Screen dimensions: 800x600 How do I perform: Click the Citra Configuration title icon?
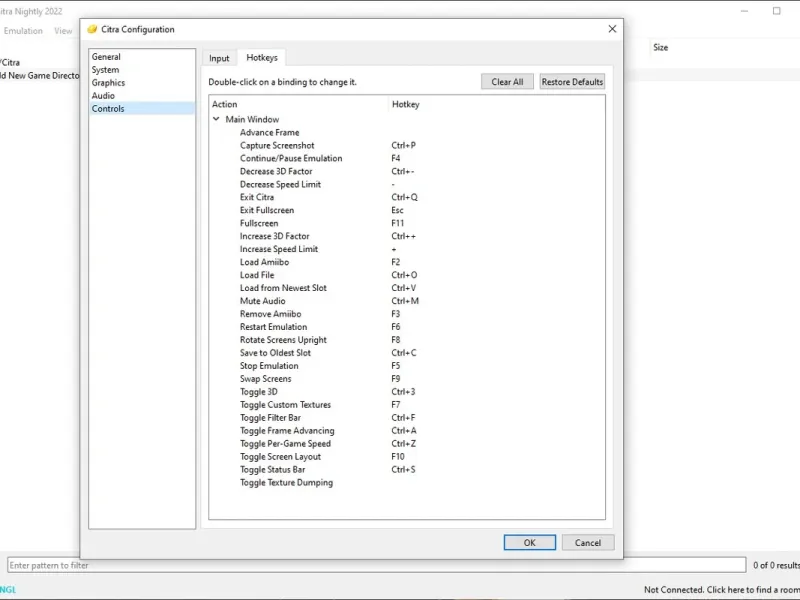[92, 29]
